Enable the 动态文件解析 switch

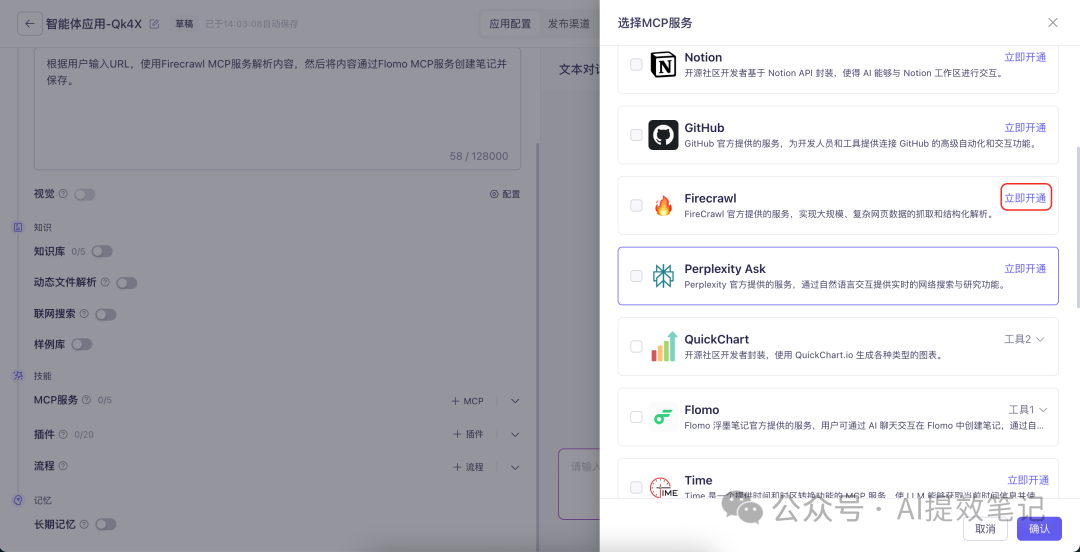pyautogui.click(x=127, y=283)
